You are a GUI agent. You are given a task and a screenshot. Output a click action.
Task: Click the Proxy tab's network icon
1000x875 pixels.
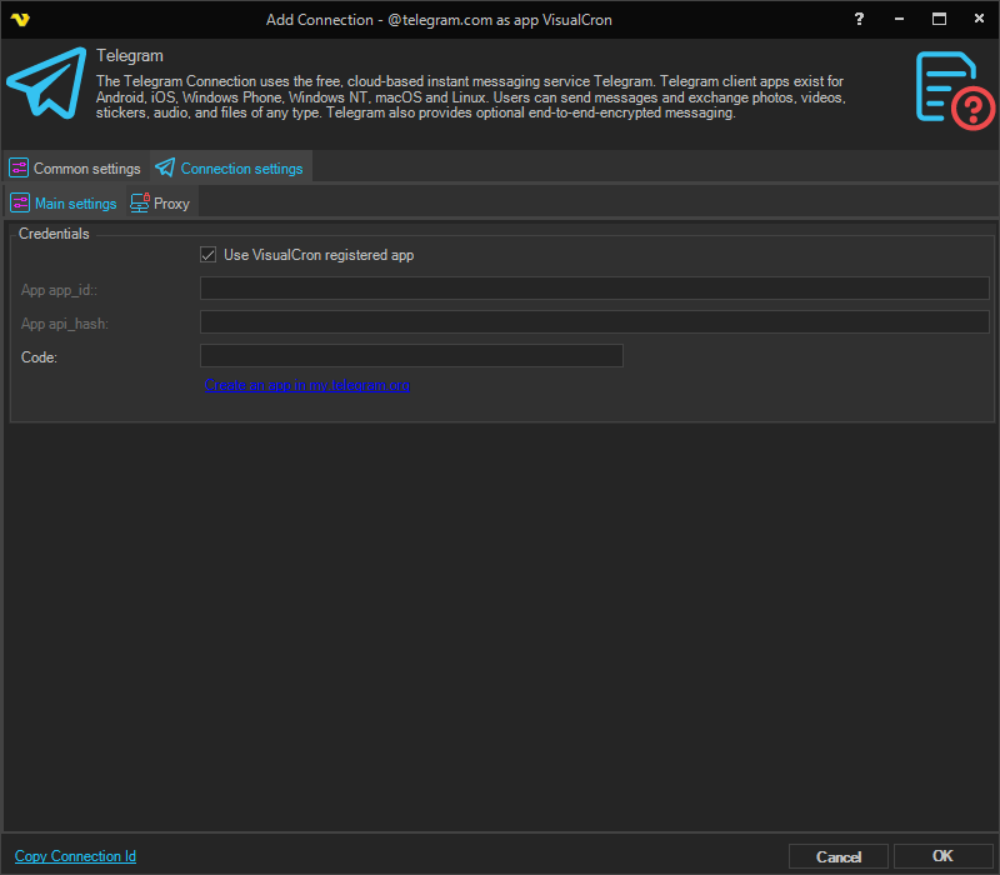(140, 203)
